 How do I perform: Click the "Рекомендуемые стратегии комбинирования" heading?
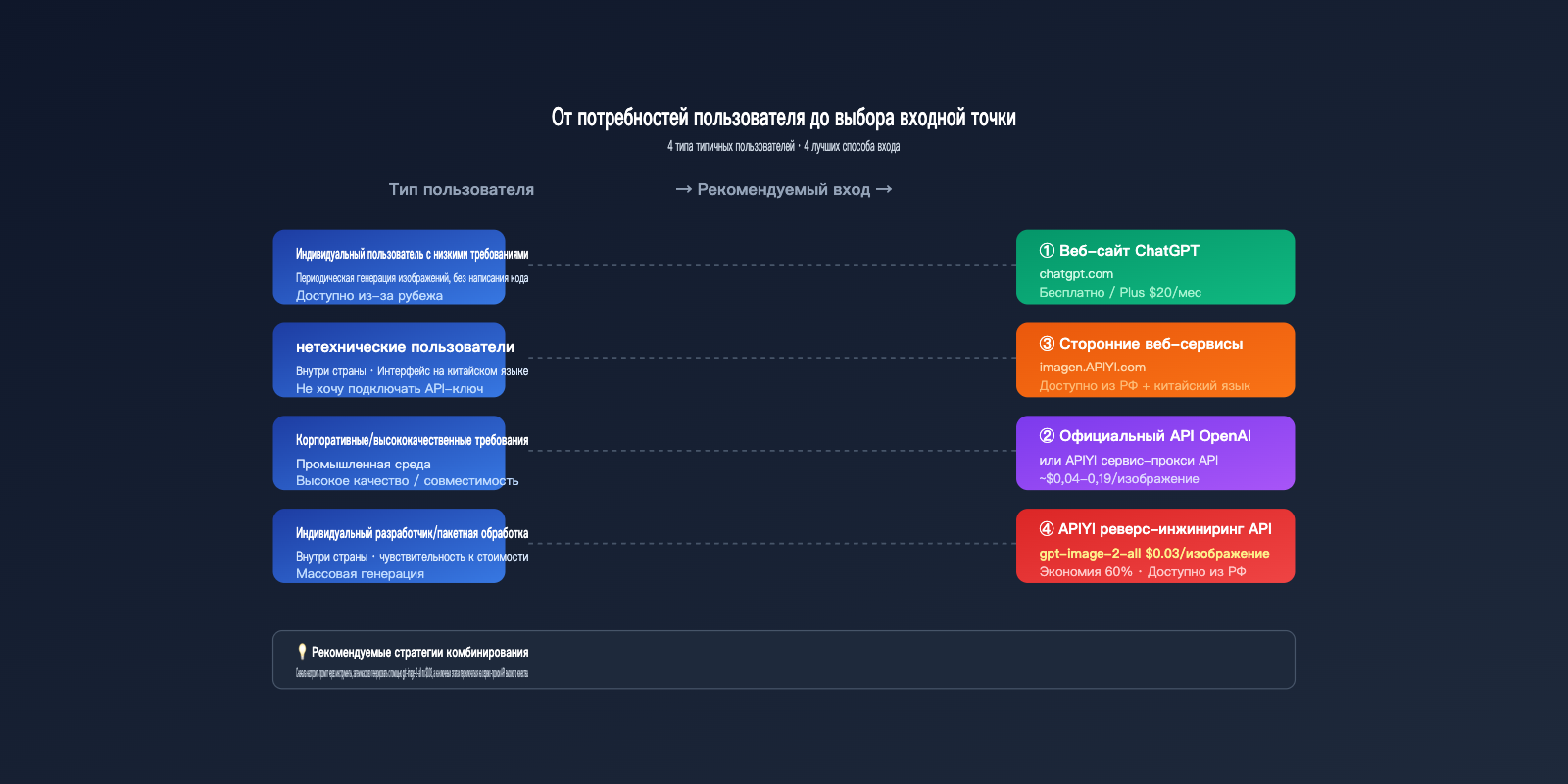pyautogui.click(x=419, y=653)
